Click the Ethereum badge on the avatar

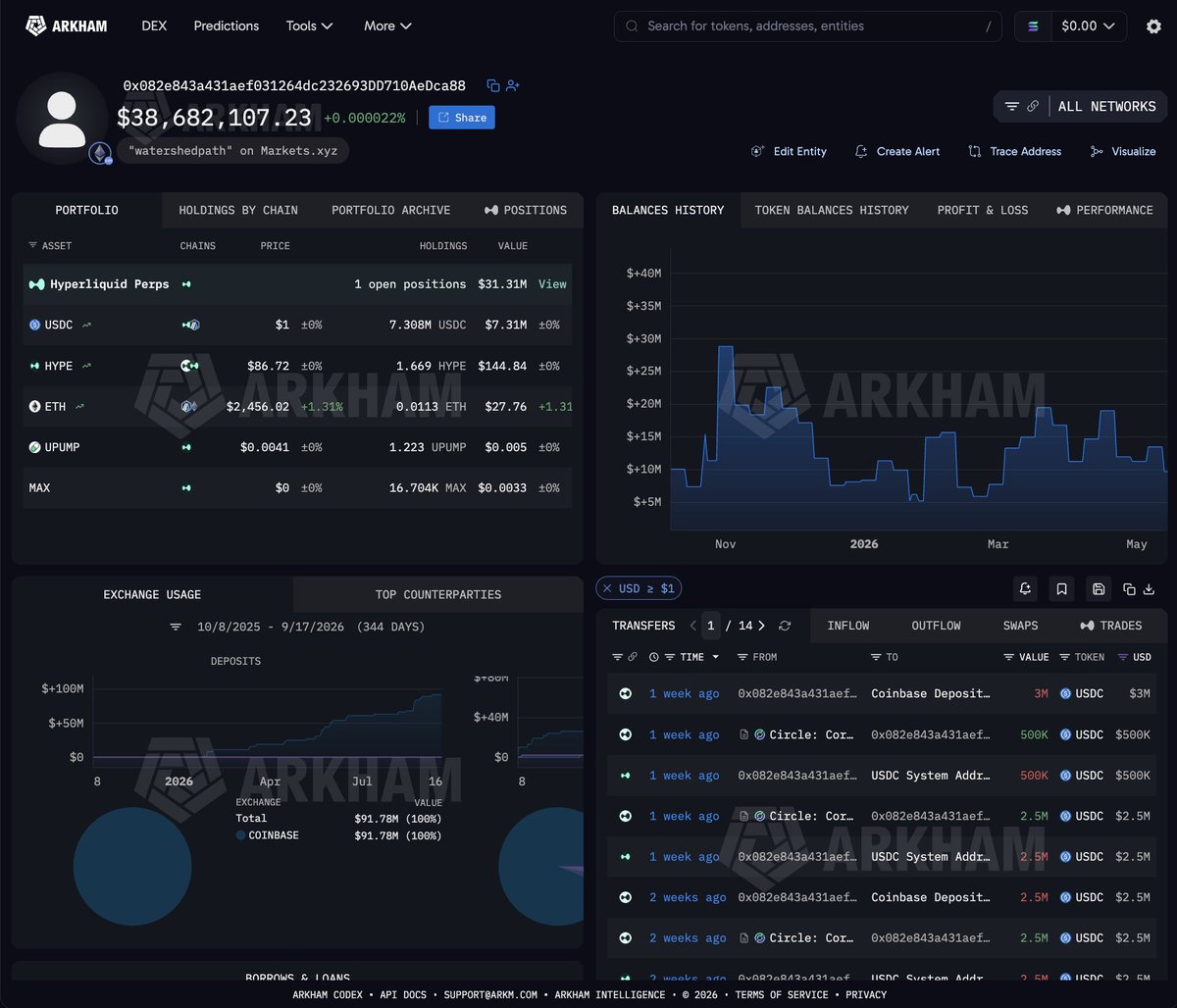[100, 153]
